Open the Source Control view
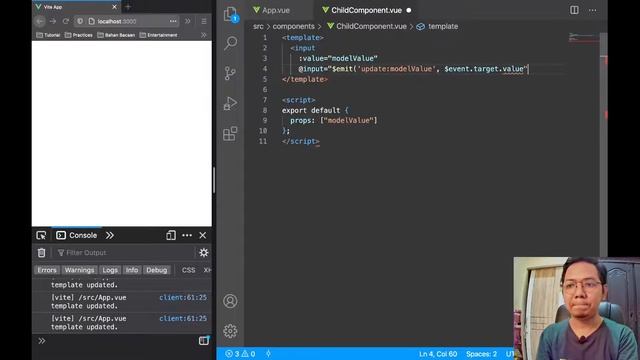Viewport: 640px width, 360px height. tap(230, 73)
